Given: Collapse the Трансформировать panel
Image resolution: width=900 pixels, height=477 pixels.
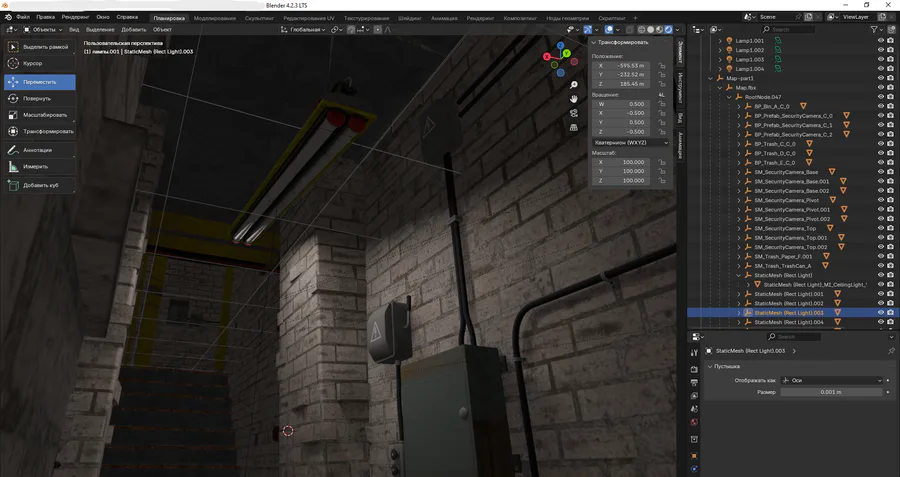Looking at the screenshot, I should coord(594,42).
